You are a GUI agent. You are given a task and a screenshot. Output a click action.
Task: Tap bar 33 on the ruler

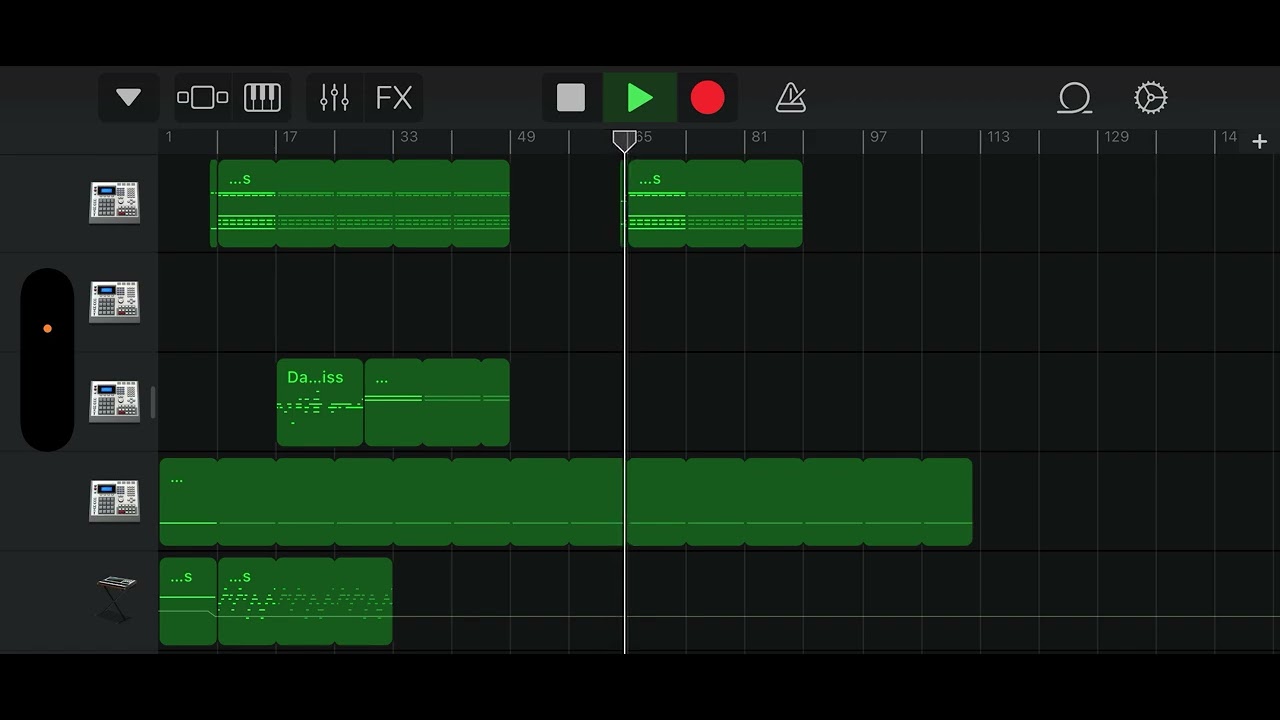pyautogui.click(x=409, y=137)
